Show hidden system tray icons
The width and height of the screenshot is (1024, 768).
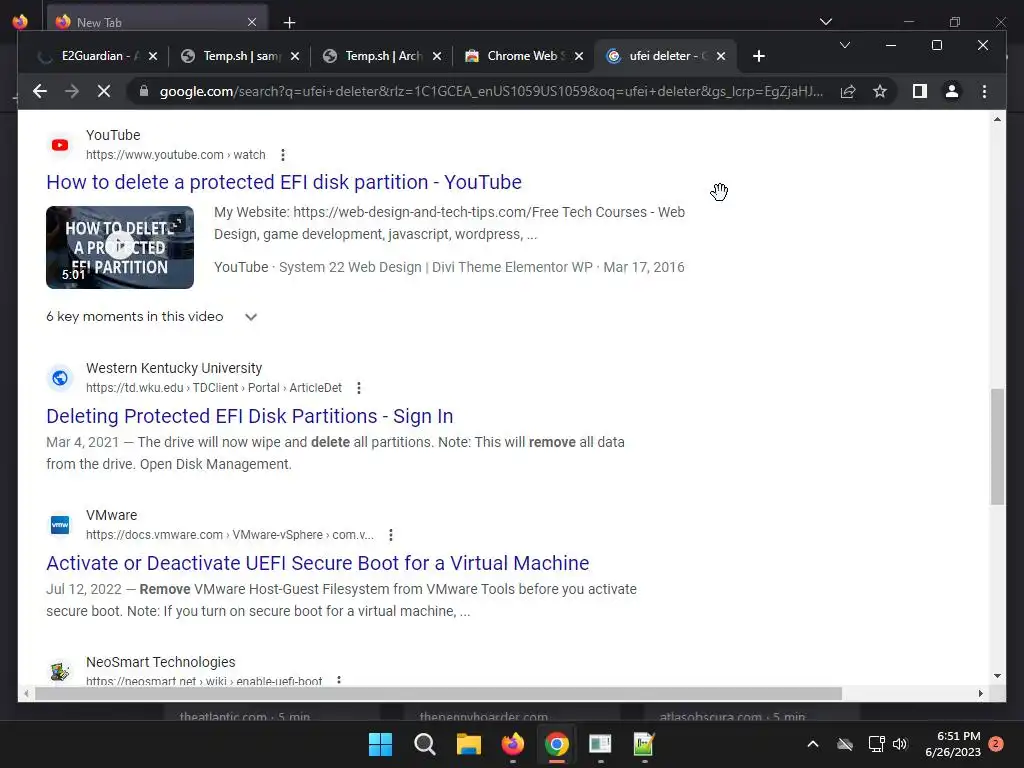click(x=812, y=744)
